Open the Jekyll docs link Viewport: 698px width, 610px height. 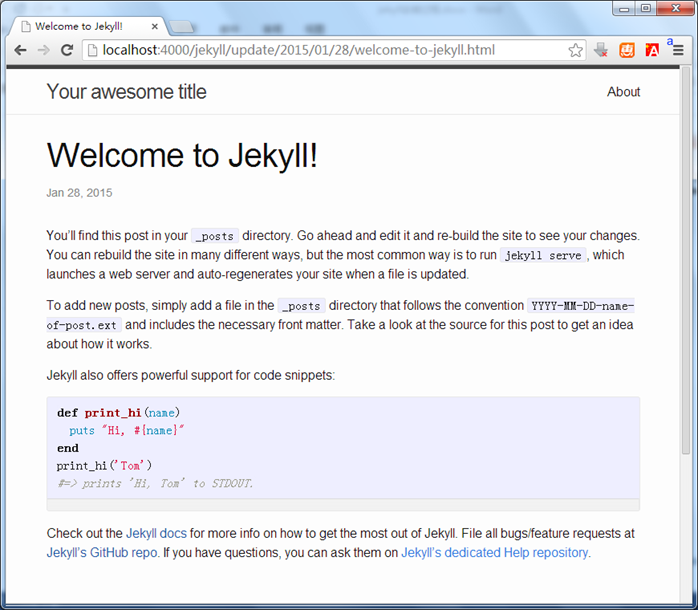click(156, 533)
